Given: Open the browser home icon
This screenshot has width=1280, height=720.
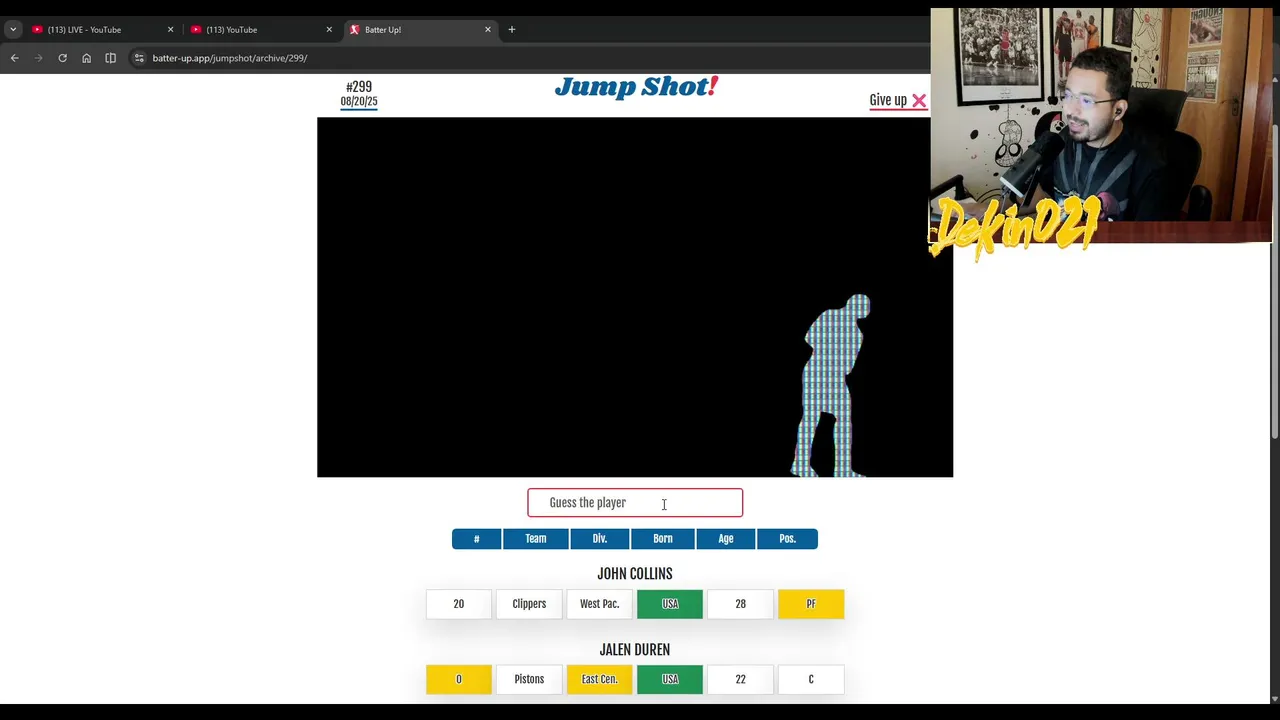Looking at the screenshot, I should pyautogui.click(x=86, y=58).
